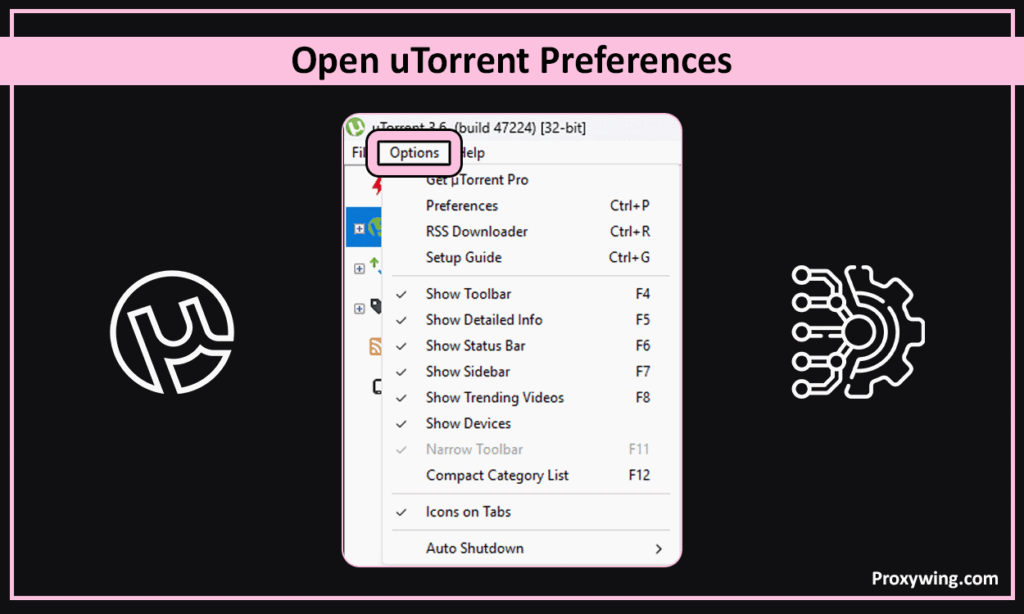The height and width of the screenshot is (614, 1024).
Task: Toggle Icons on Tabs setting
Action: tap(468, 512)
